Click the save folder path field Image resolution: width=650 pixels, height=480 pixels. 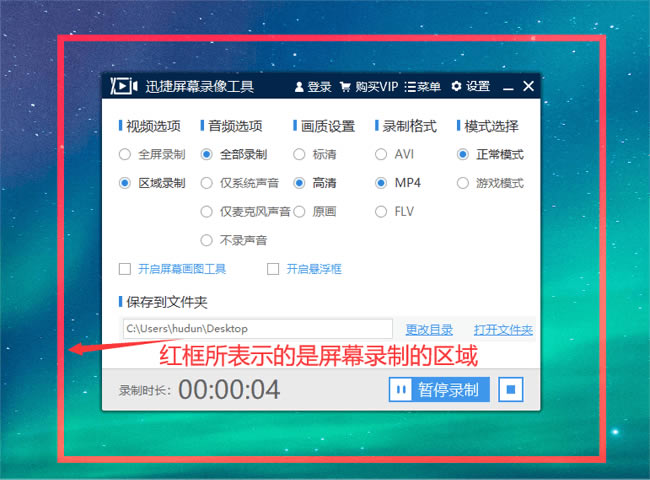[256, 329]
